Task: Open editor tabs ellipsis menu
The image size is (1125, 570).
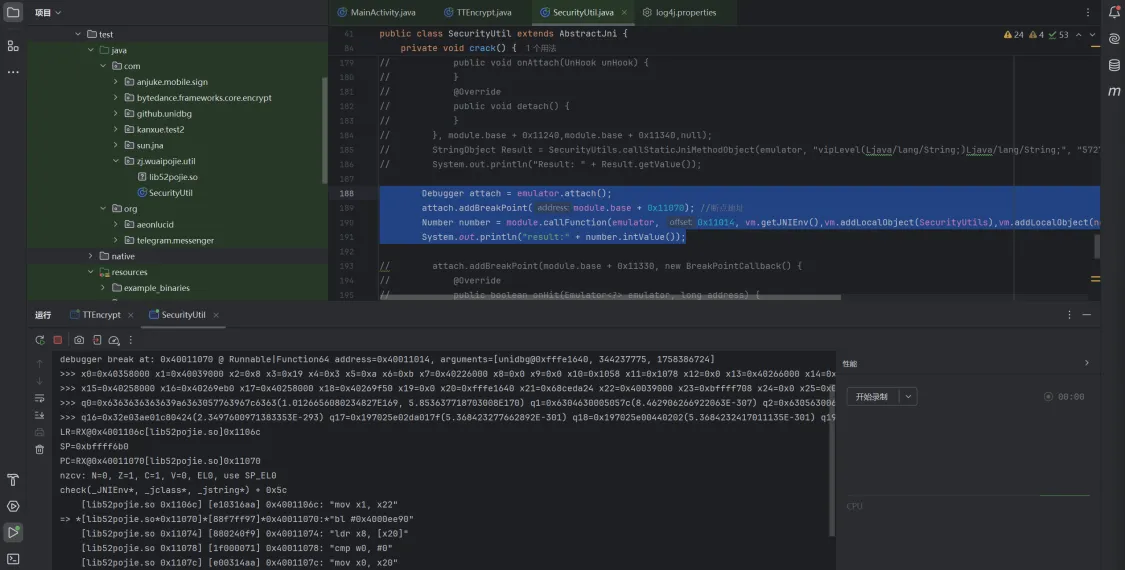Action: pos(1088,12)
